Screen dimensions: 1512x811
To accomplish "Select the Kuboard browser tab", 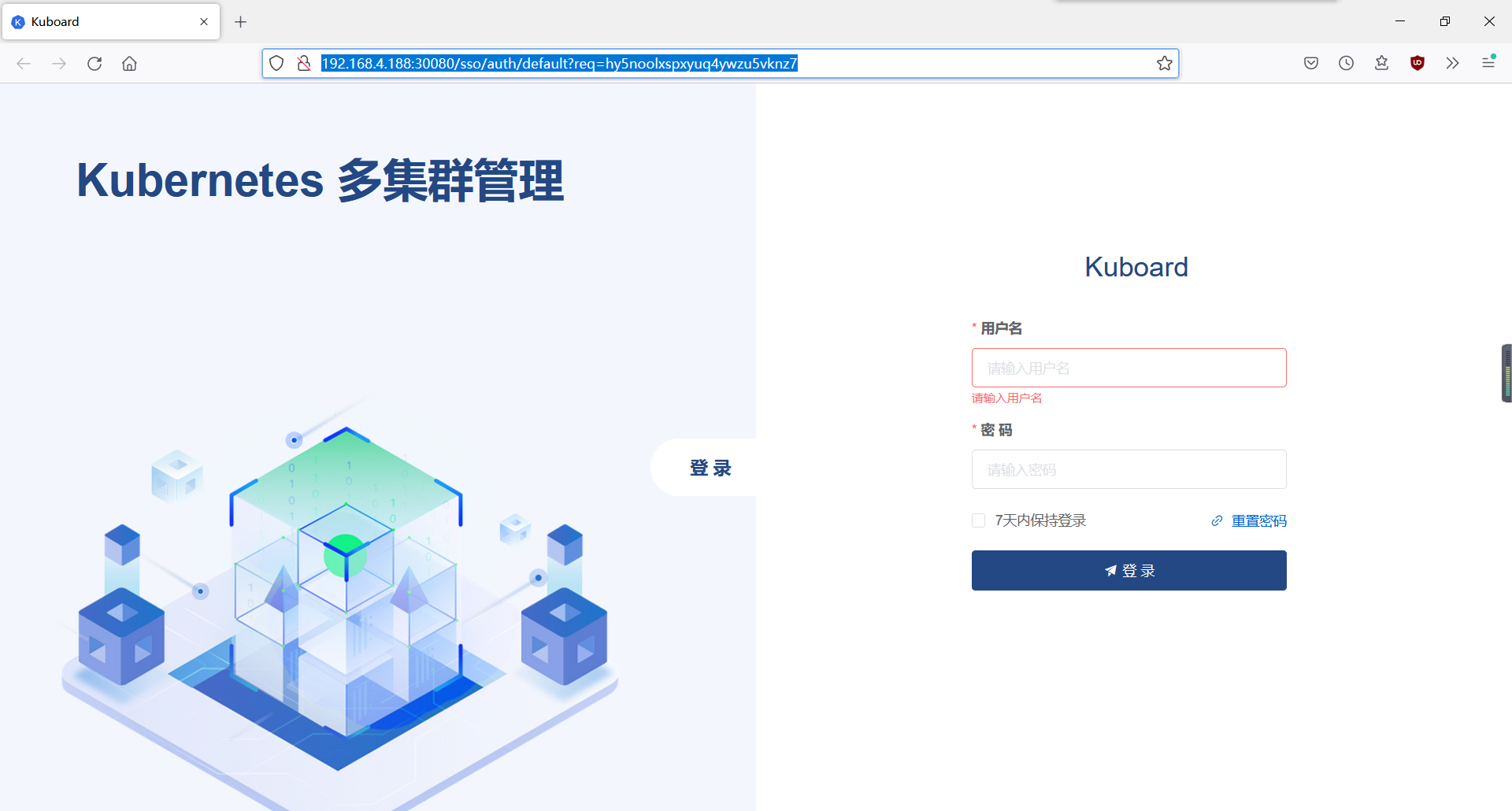I will pyautogui.click(x=111, y=22).
